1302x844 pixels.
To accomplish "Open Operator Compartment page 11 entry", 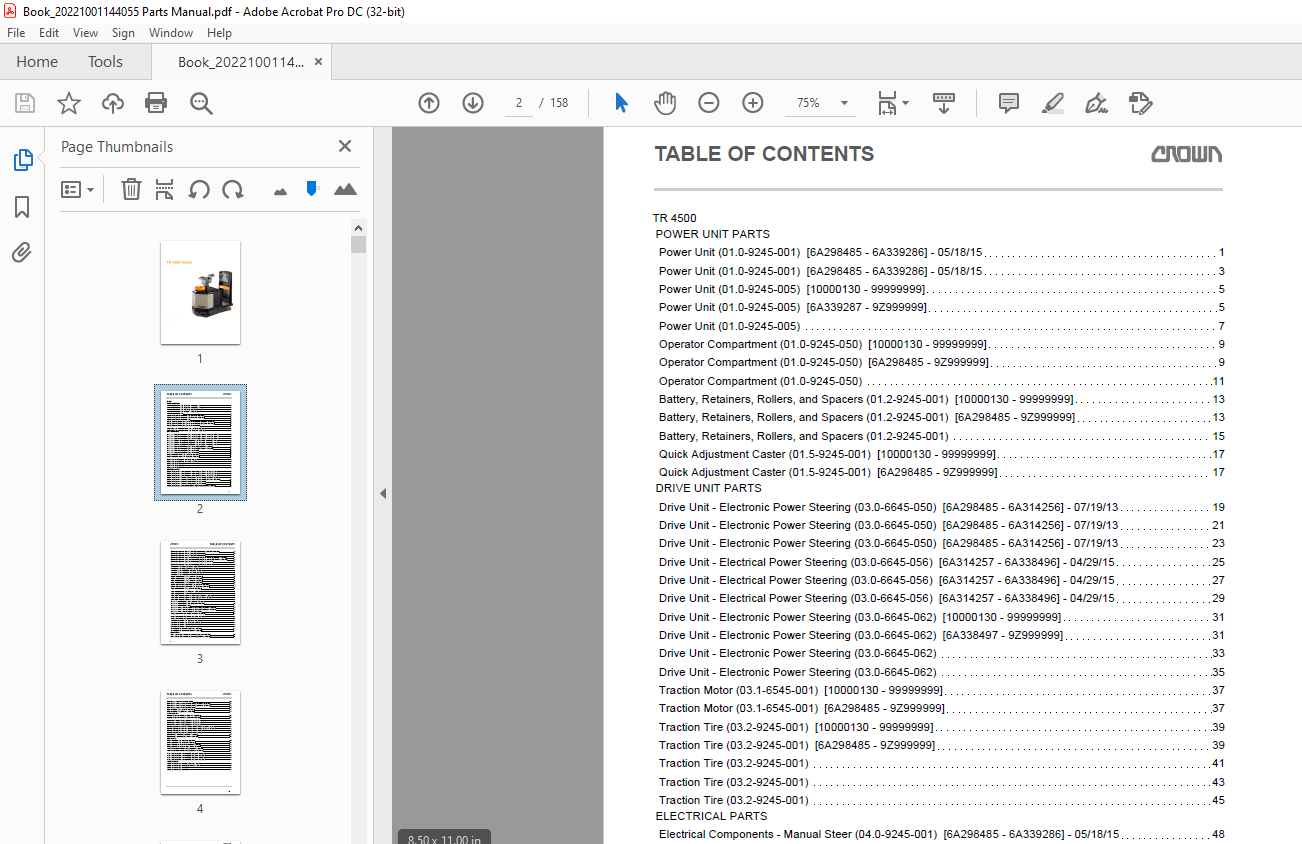I will click(941, 381).
